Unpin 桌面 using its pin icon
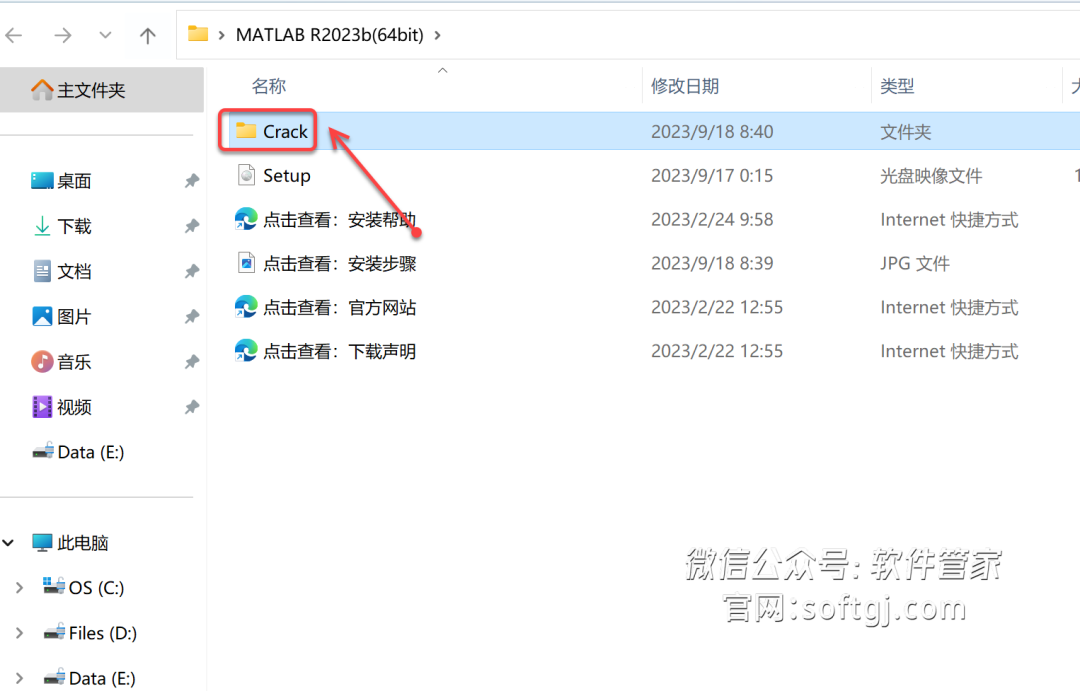The image size is (1080, 691). (x=191, y=181)
